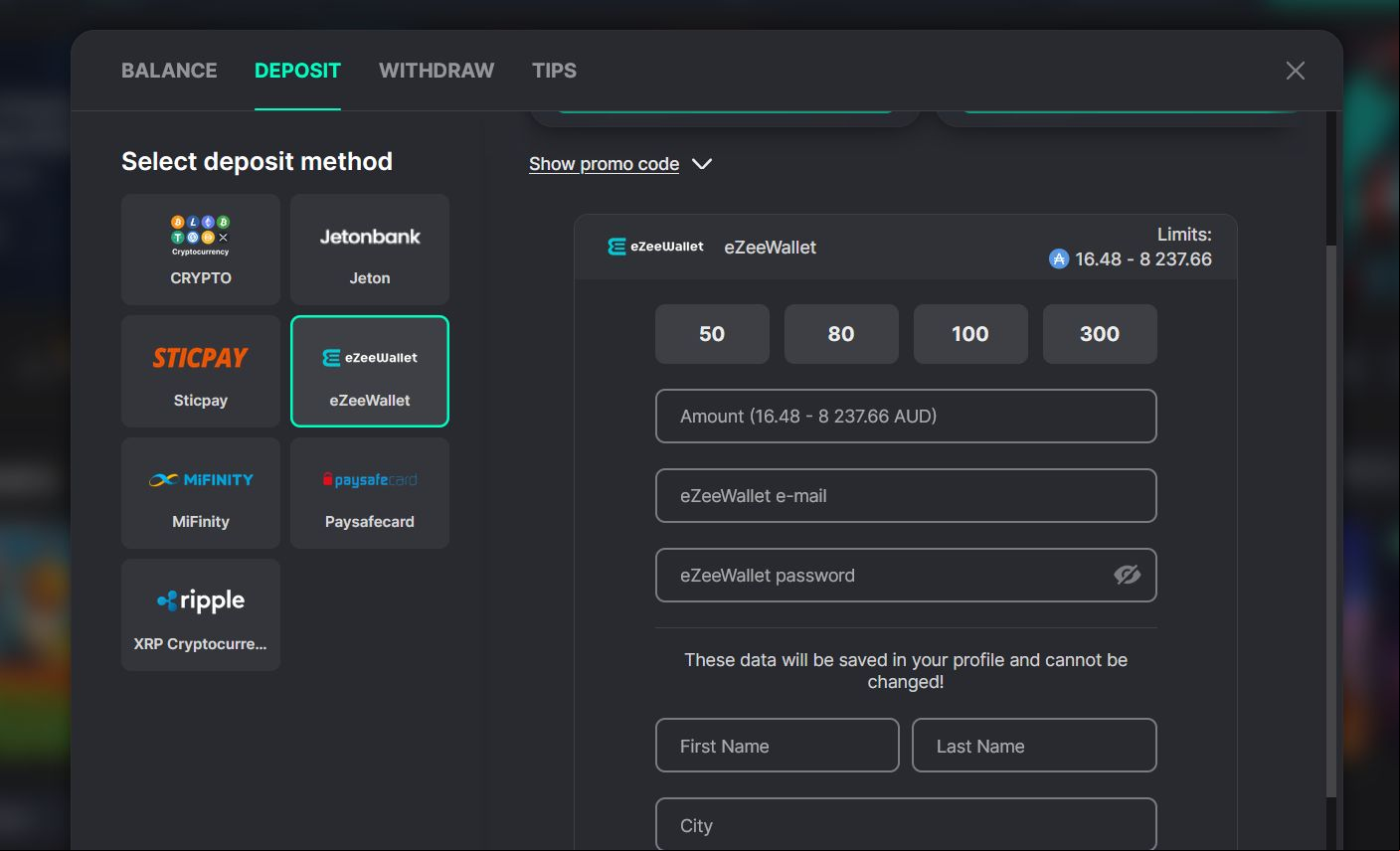Pick Paysafecard deposit method
This screenshot has height=851, width=1400.
click(x=370, y=493)
